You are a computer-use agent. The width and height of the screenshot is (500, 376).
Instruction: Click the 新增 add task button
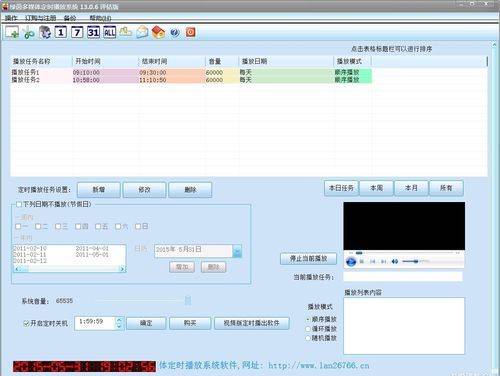point(99,190)
